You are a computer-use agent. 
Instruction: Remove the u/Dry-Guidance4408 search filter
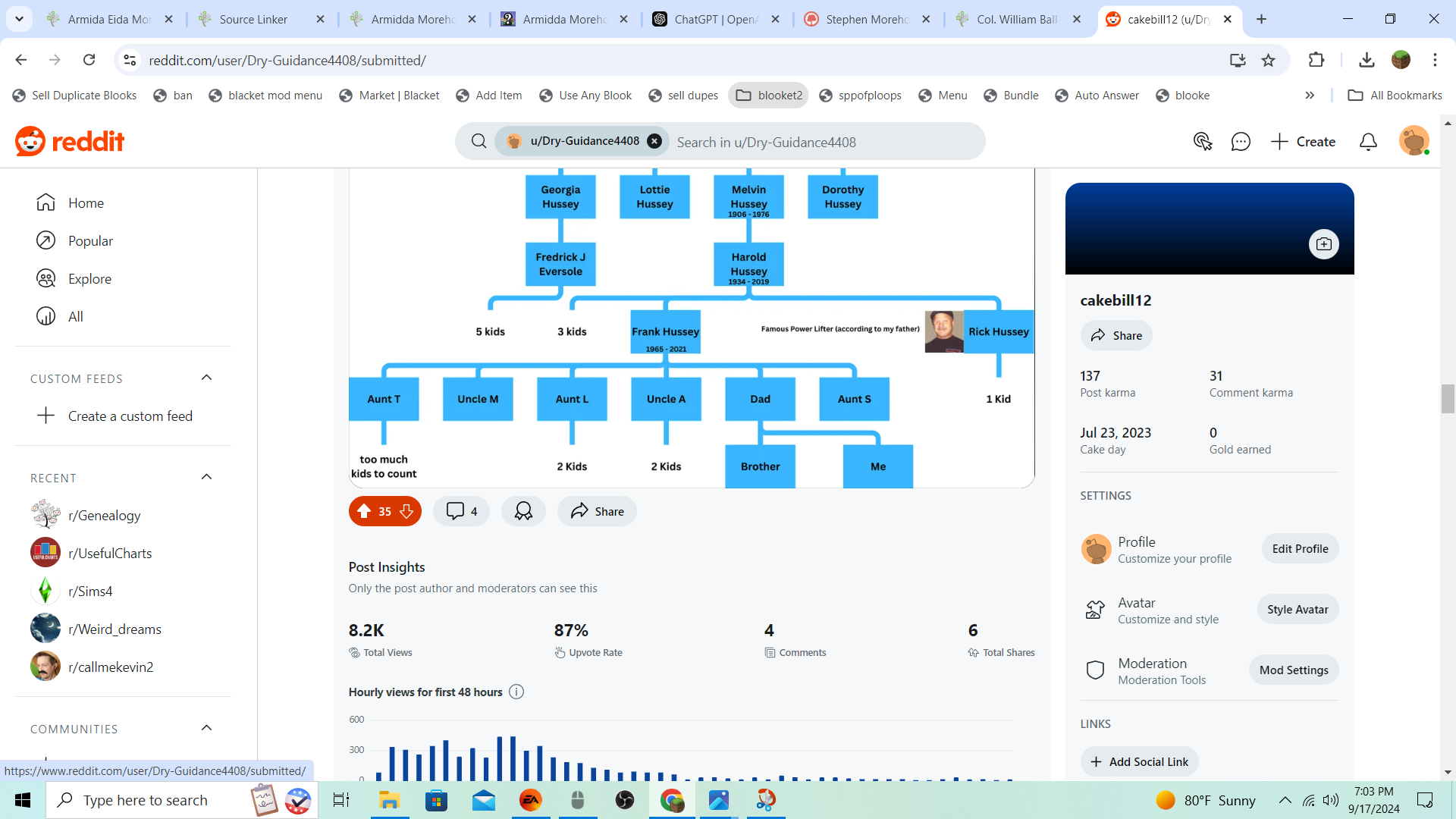tap(654, 141)
